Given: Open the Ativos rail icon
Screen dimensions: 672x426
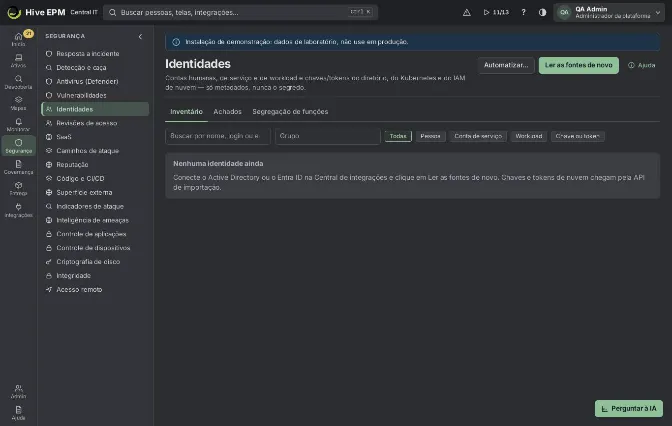Looking at the screenshot, I should click(18, 60).
